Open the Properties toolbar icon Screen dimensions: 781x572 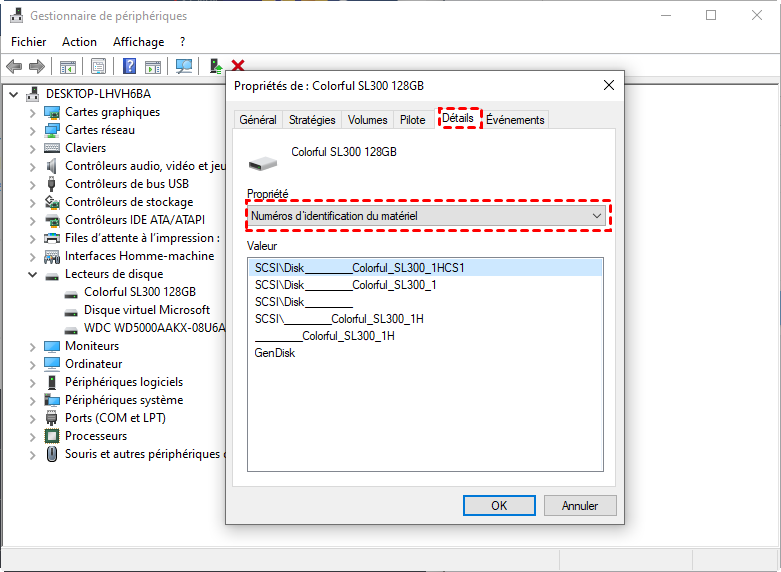click(98, 66)
